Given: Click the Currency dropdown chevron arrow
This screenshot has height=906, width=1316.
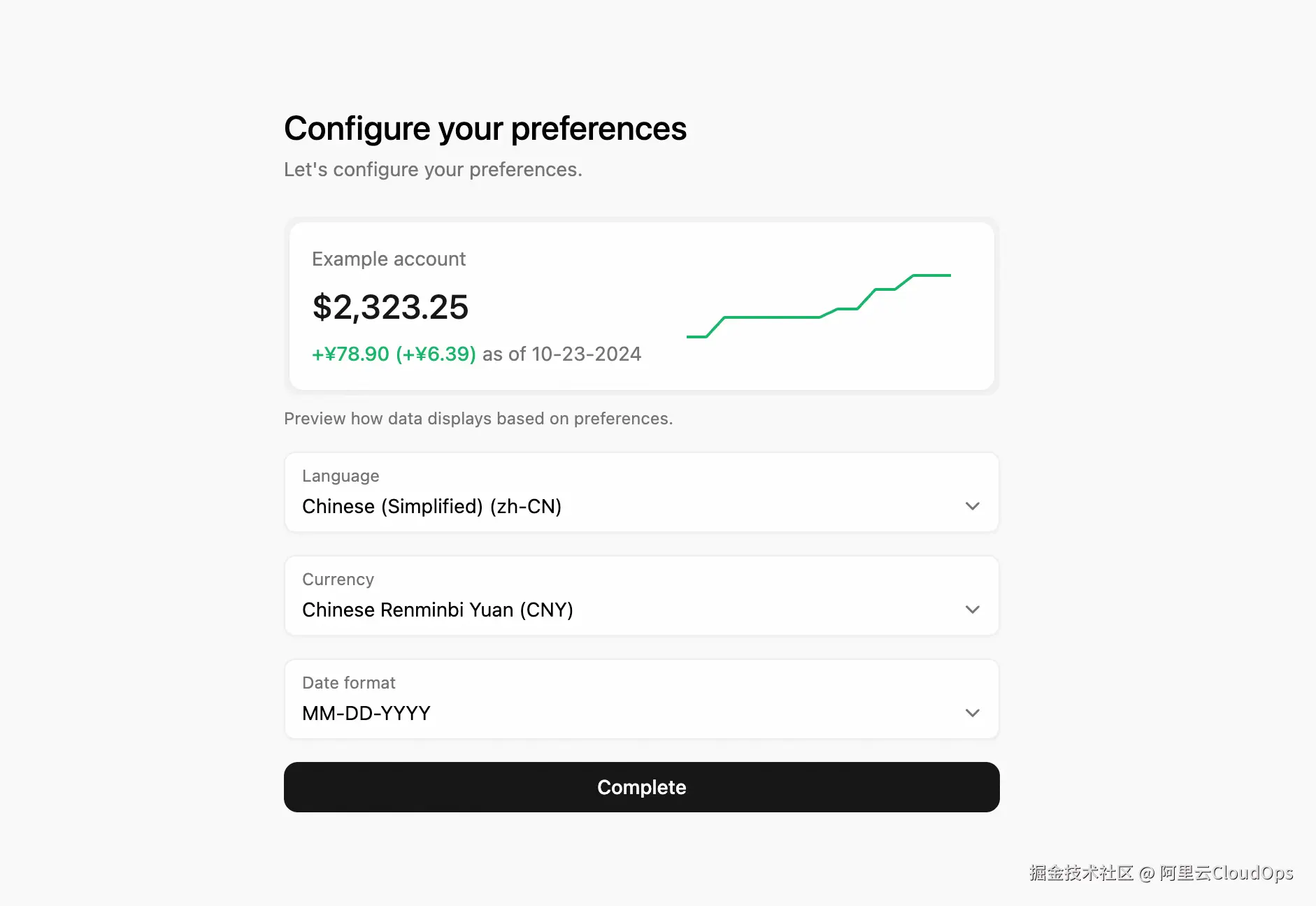Looking at the screenshot, I should point(972,610).
